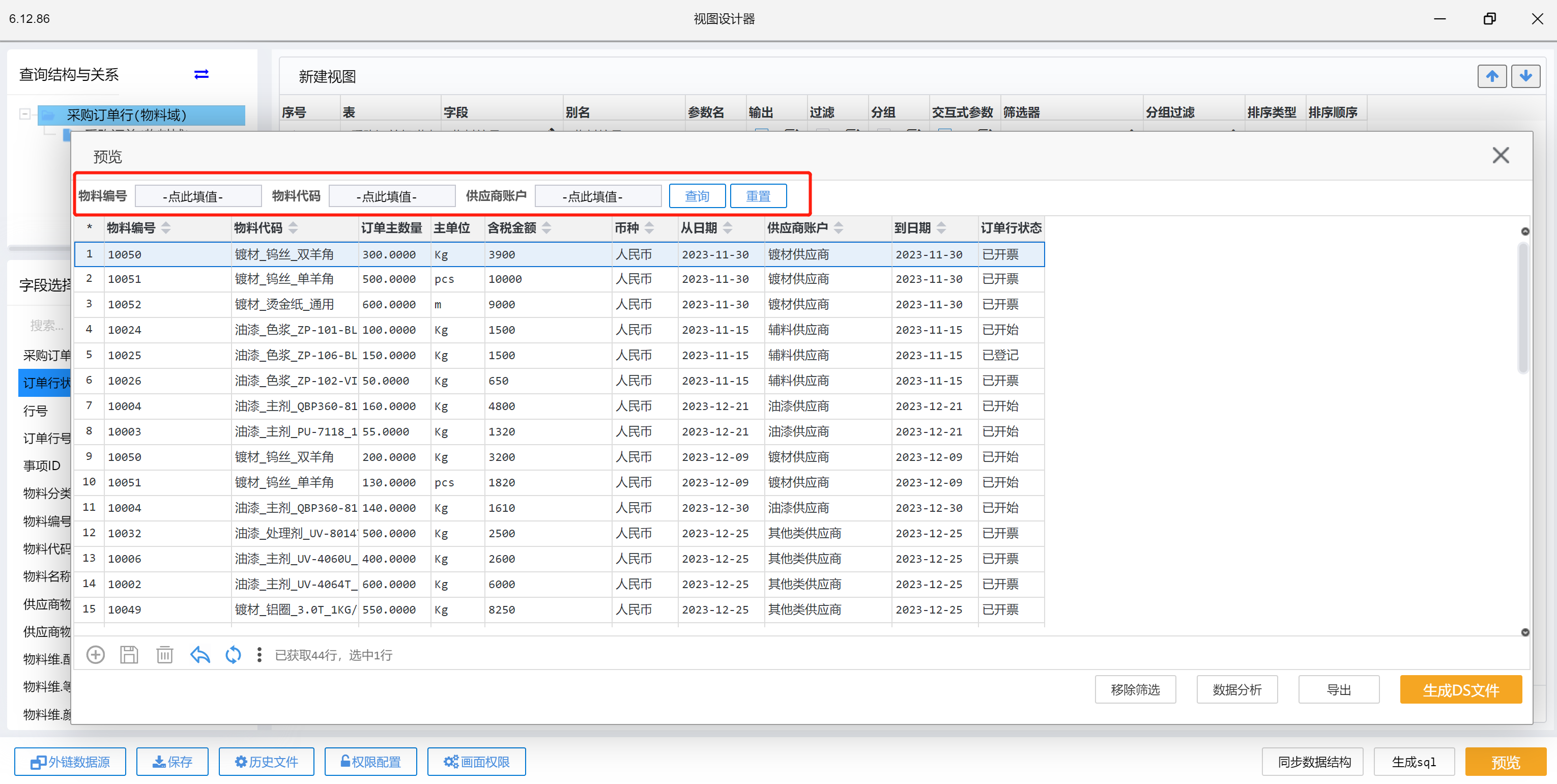Click the 物料代码 filter input
1557x784 pixels.
tap(392, 196)
